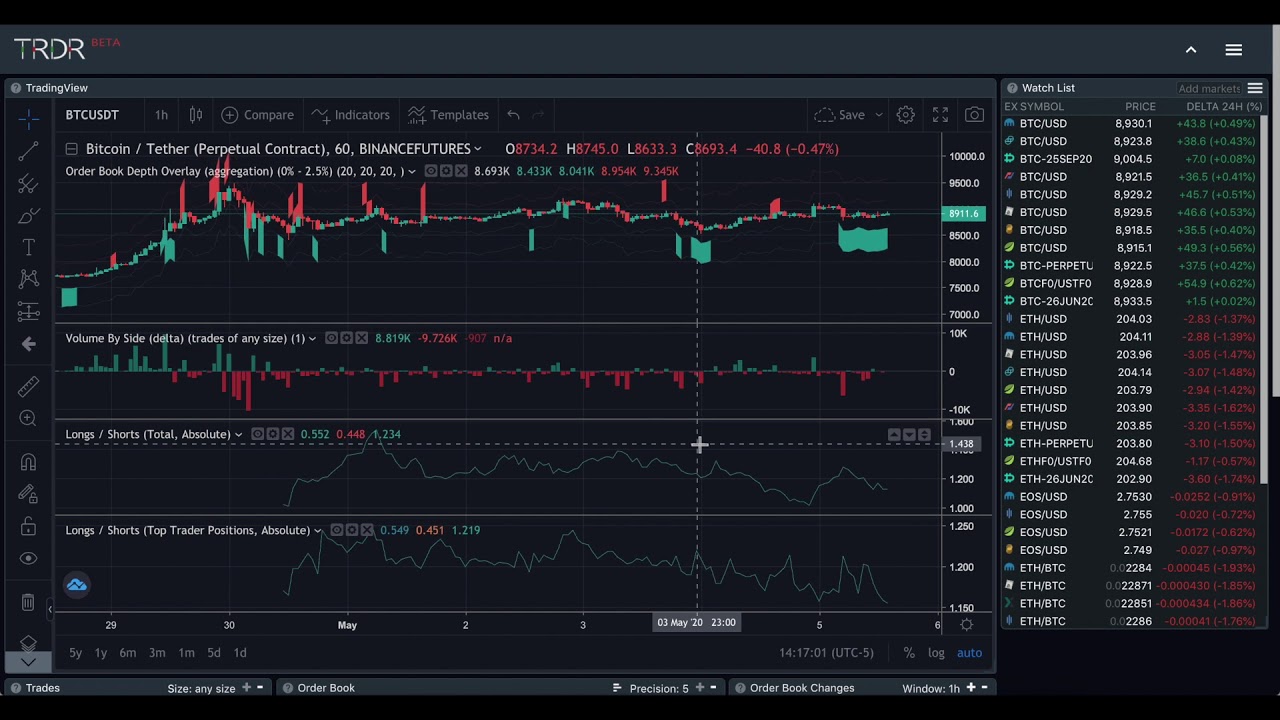Take a chart snapshot with camera icon
Screen dimensions: 1280x720
pos(974,115)
